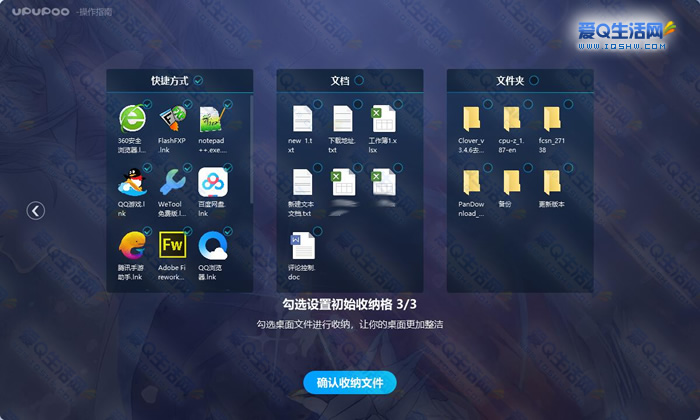Select the 新建文本文档.txt file icon
The width and height of the screenshot is (700, 420).
[x=302, y=182]
